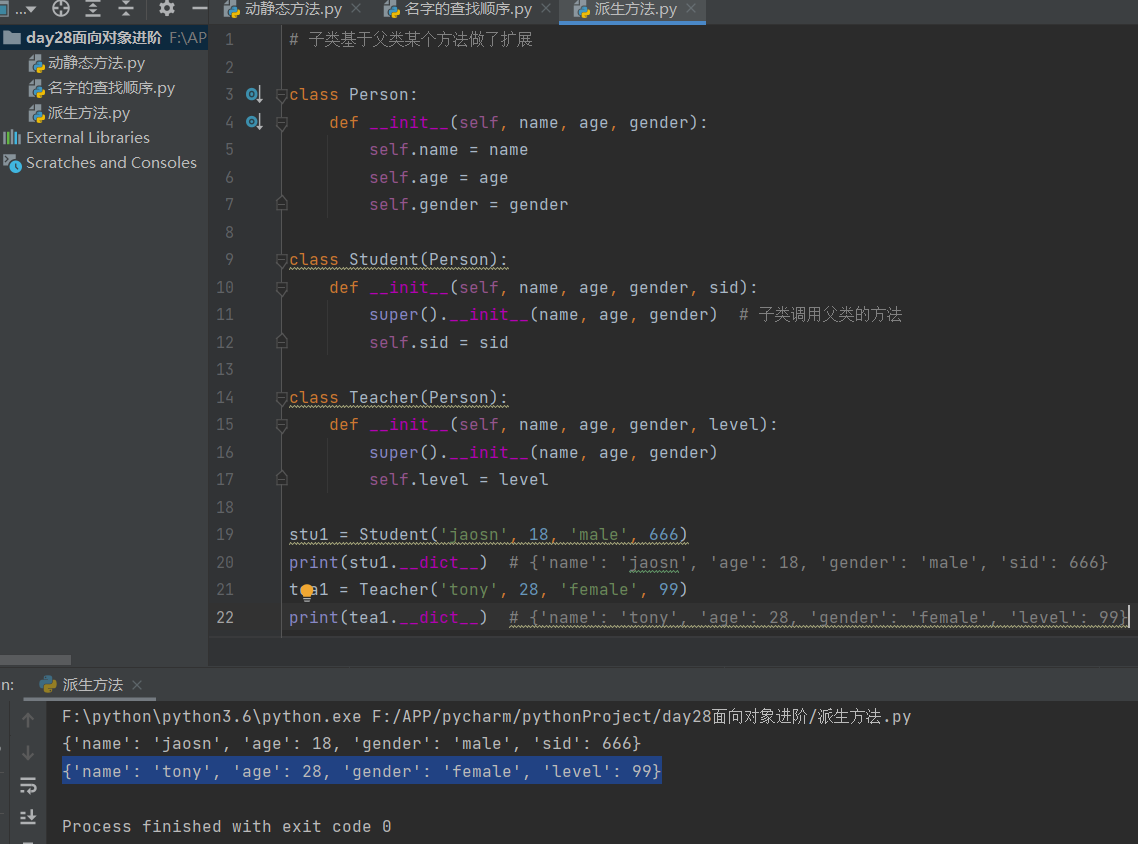Click highlighted tony dict output line
Image resolution: width=1138 pixels, height=844 pixels.
pos(361,771)
